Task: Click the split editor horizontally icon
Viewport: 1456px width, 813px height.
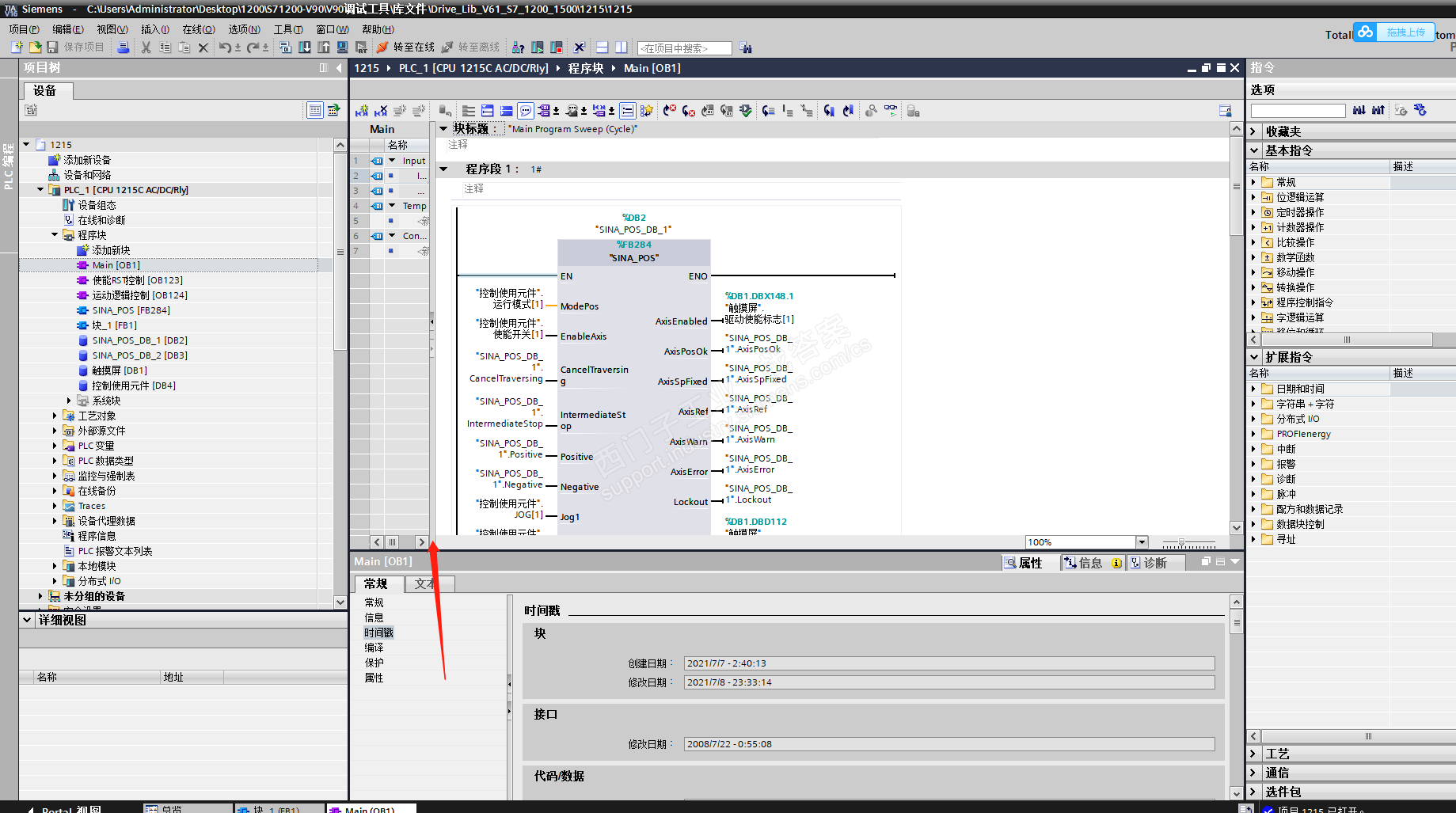Action: coord(603,47)
